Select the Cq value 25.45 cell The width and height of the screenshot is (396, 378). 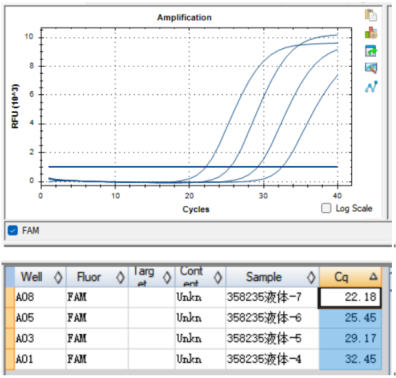(350, 318)
